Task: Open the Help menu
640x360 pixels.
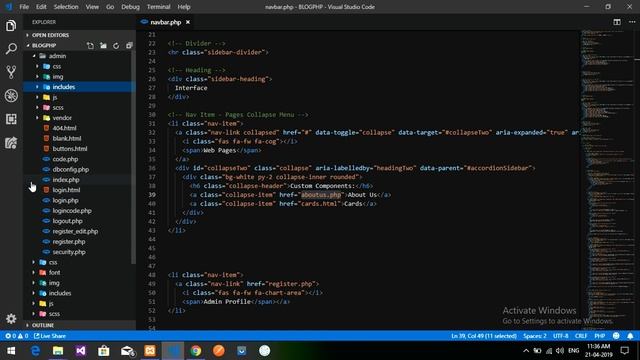Action: click(x=184, y=7)
